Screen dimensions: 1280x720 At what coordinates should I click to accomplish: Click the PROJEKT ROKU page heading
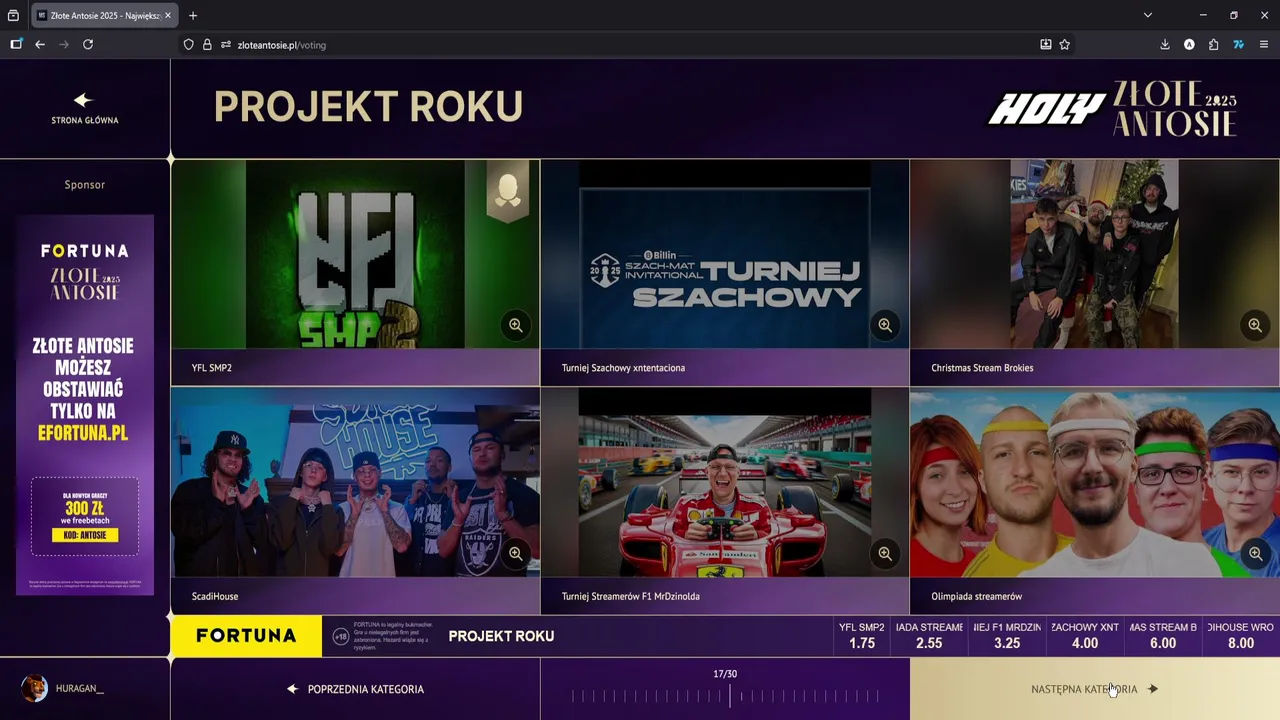[x=368, y=107]
